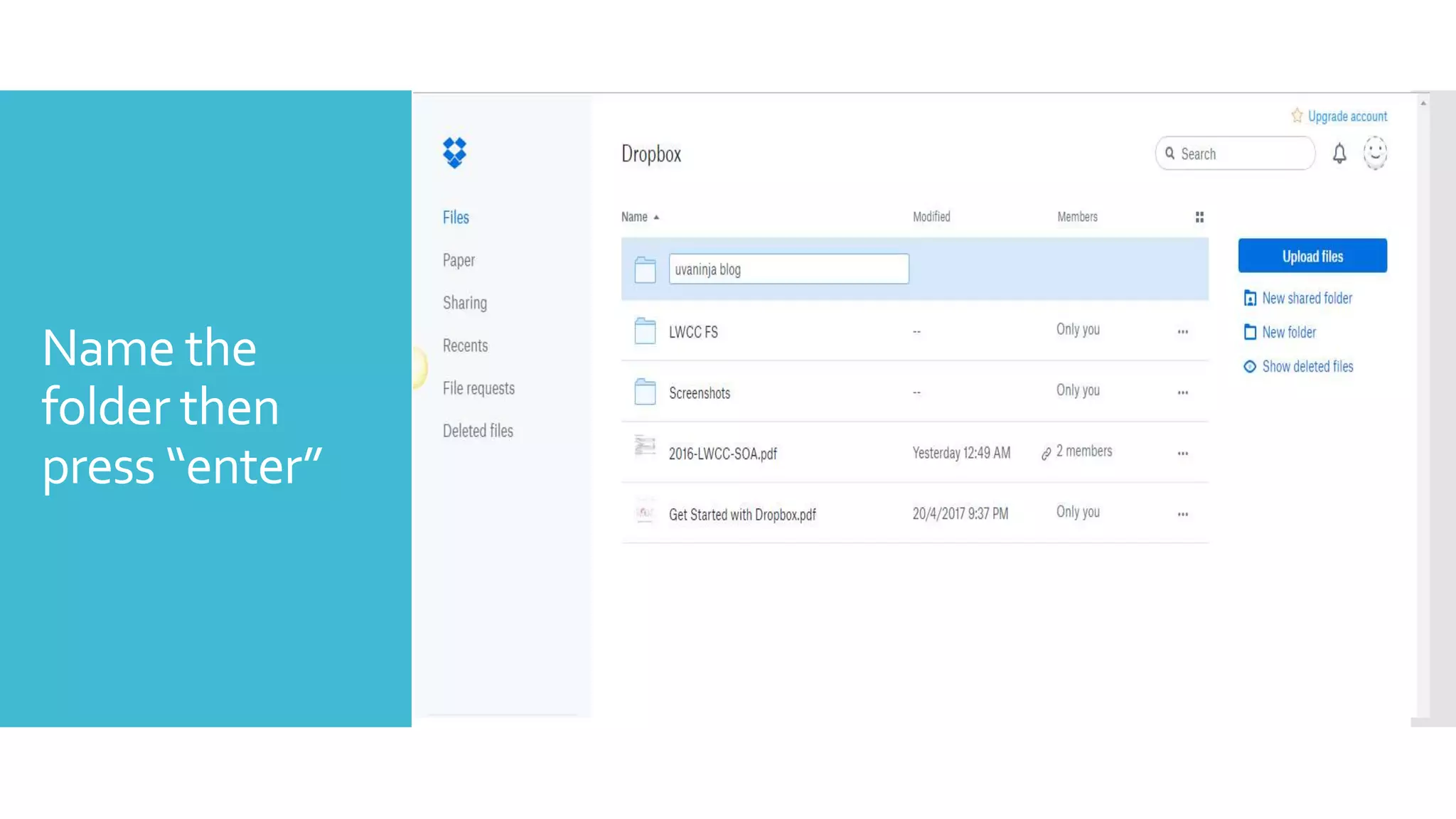
Task: Open the account avatar smiley menu
Action: click(1374, 153)
